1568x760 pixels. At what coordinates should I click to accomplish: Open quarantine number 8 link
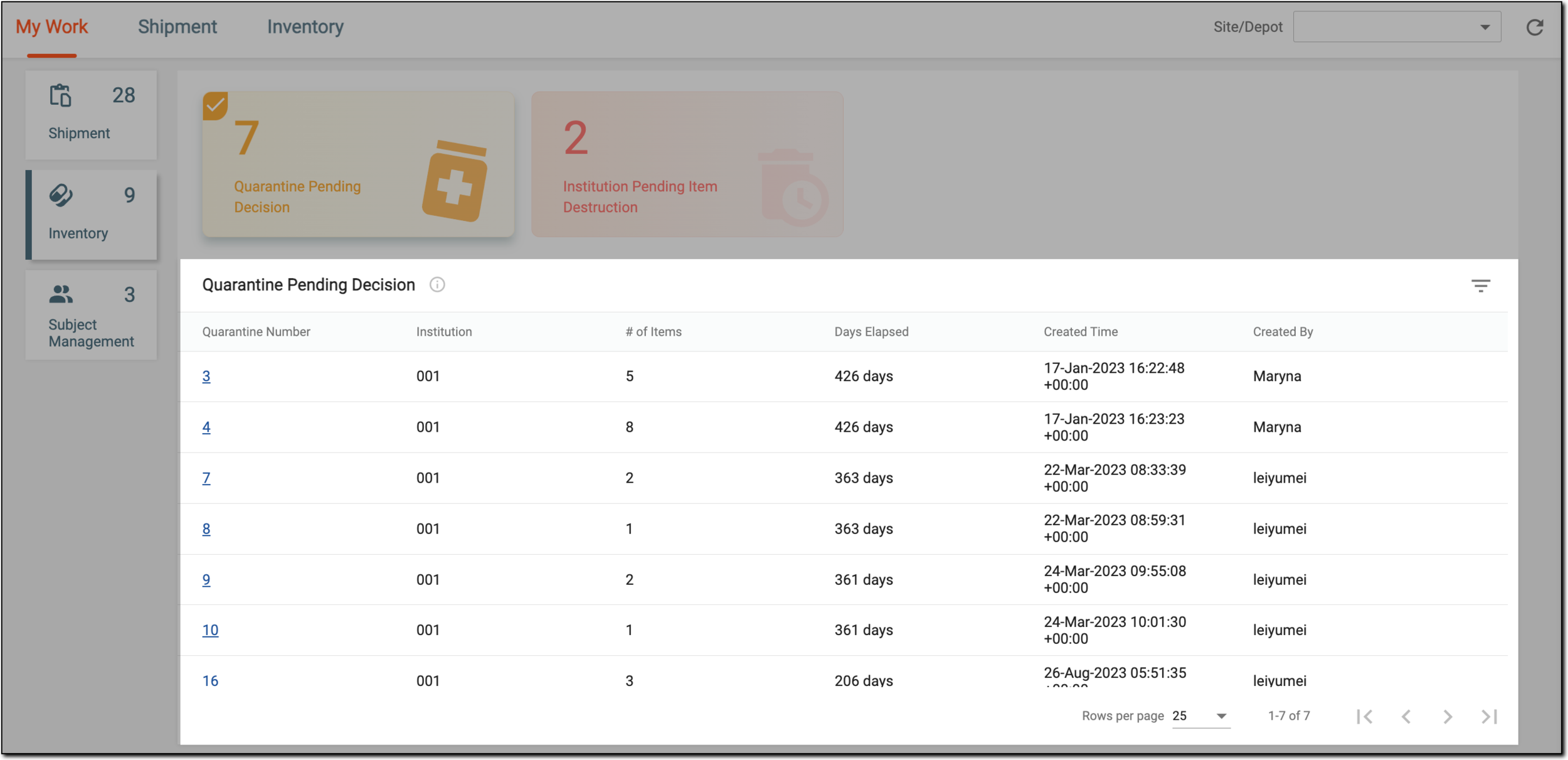206,528
